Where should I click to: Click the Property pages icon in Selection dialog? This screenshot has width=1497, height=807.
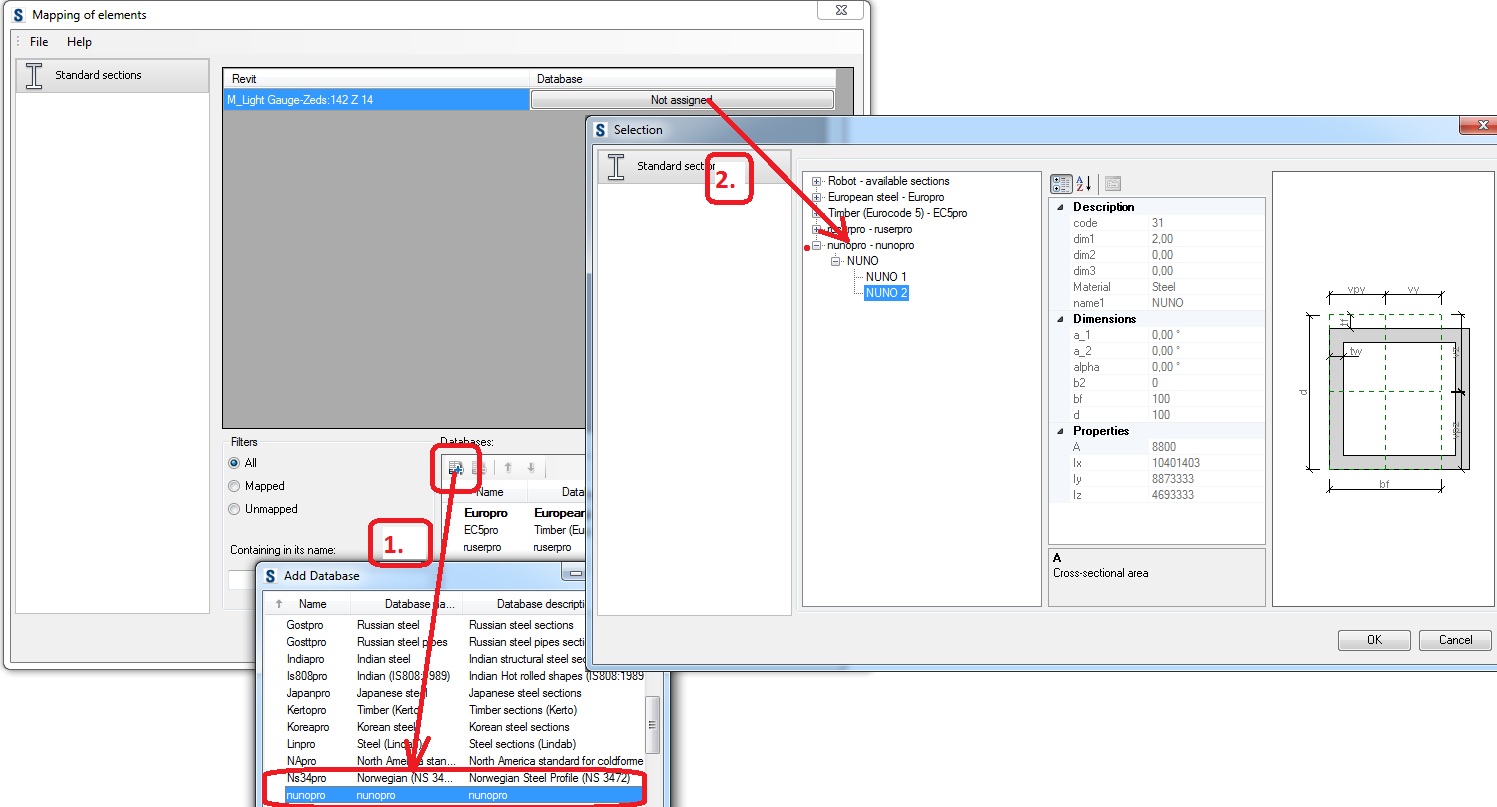(1113, 183)
